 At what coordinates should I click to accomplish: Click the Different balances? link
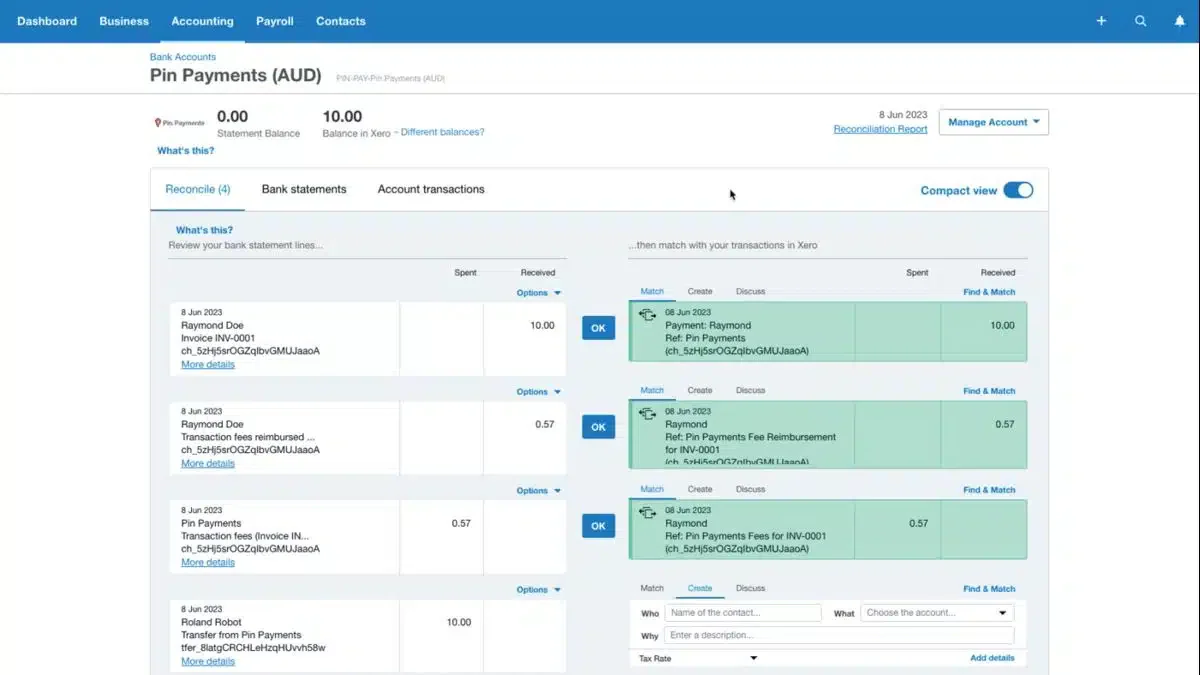tap(442, 132)
